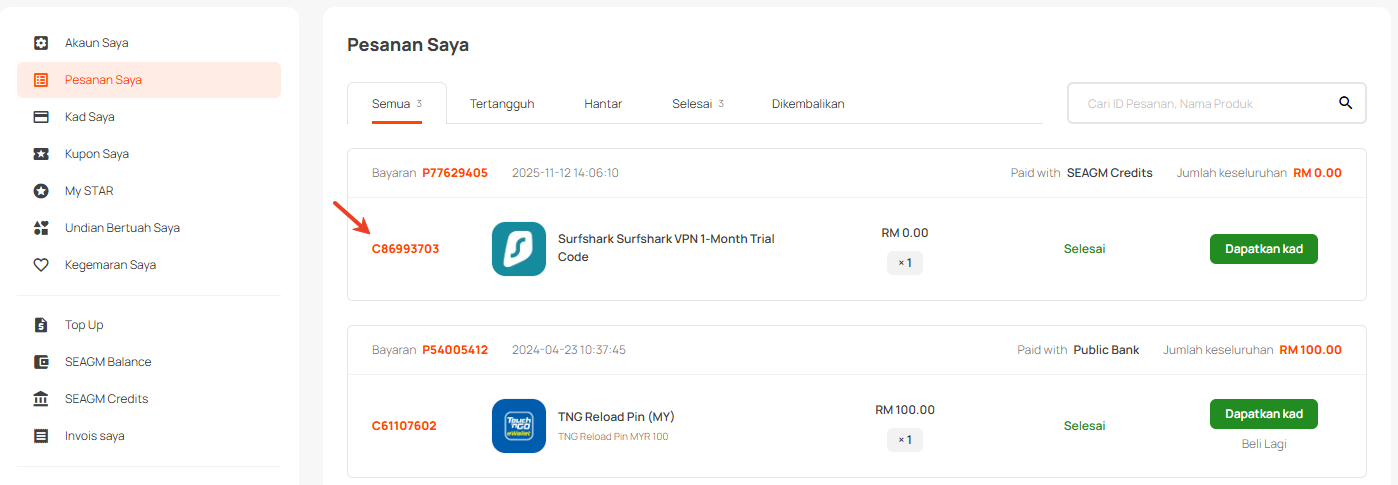Click Dapatkan kad for Surfshark order
Image resolution: width=1398 pixels, height=485 pixels.
1263,249
